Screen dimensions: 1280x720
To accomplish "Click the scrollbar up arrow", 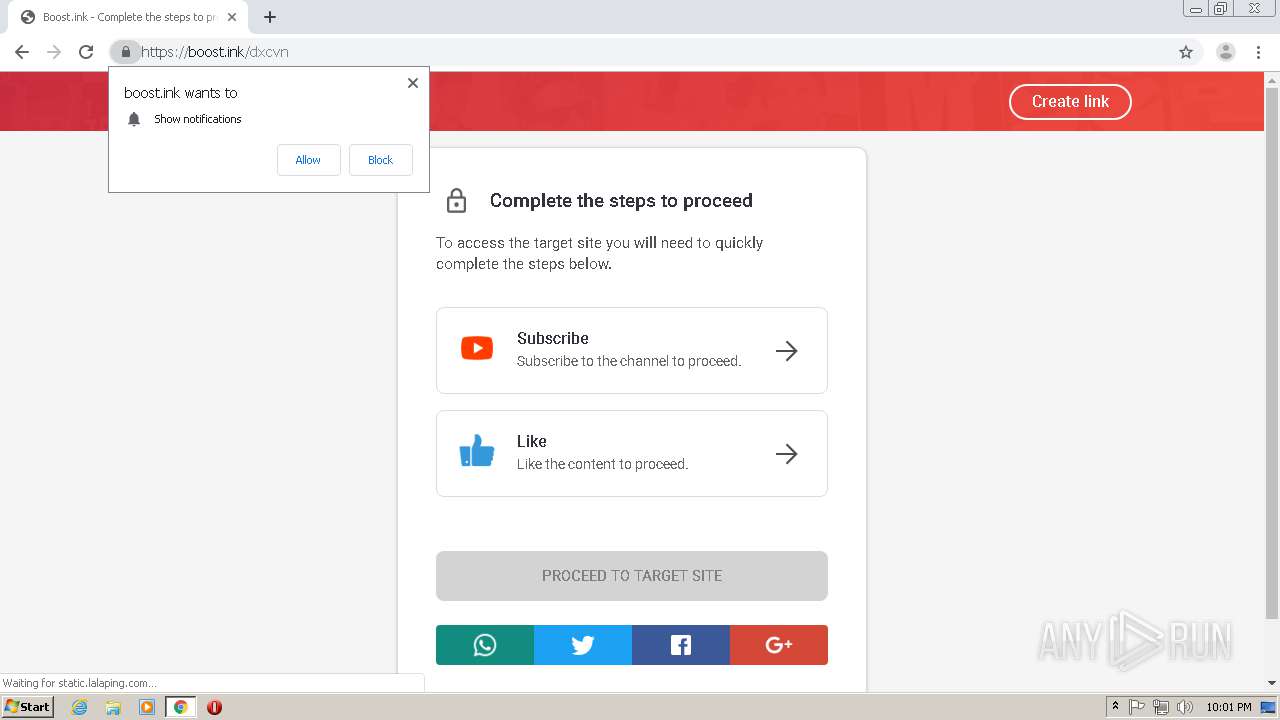I will click(x=1272, y=79).
